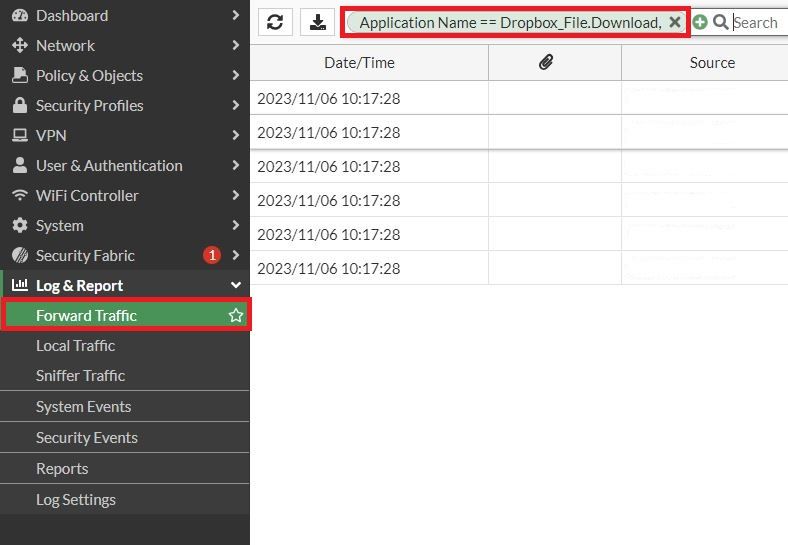Open Security Profiles menu
This screenshot has height=545, width=788.
pyautogui.click(x=125, y=105)
